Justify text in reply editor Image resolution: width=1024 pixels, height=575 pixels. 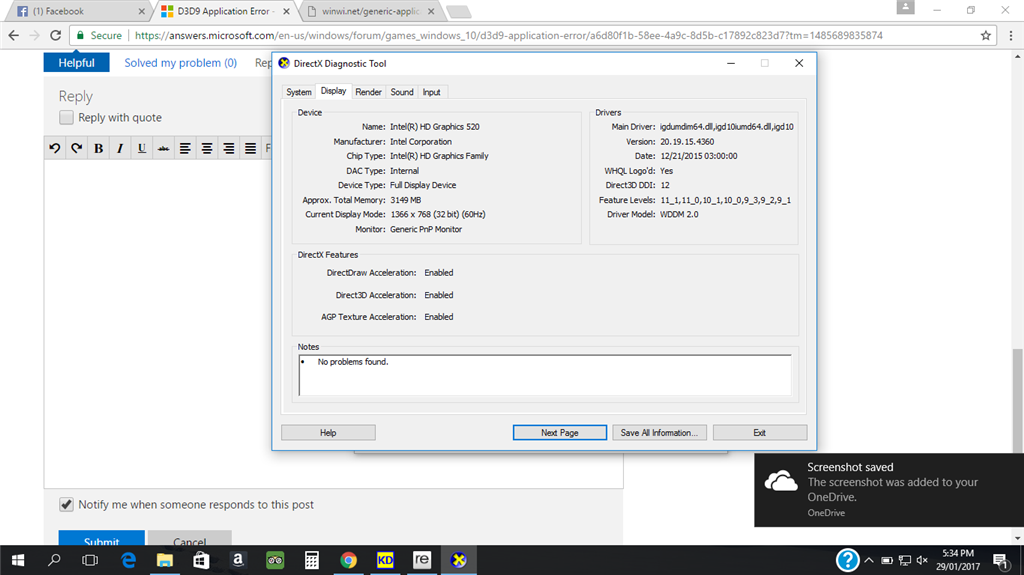point(250,148)
